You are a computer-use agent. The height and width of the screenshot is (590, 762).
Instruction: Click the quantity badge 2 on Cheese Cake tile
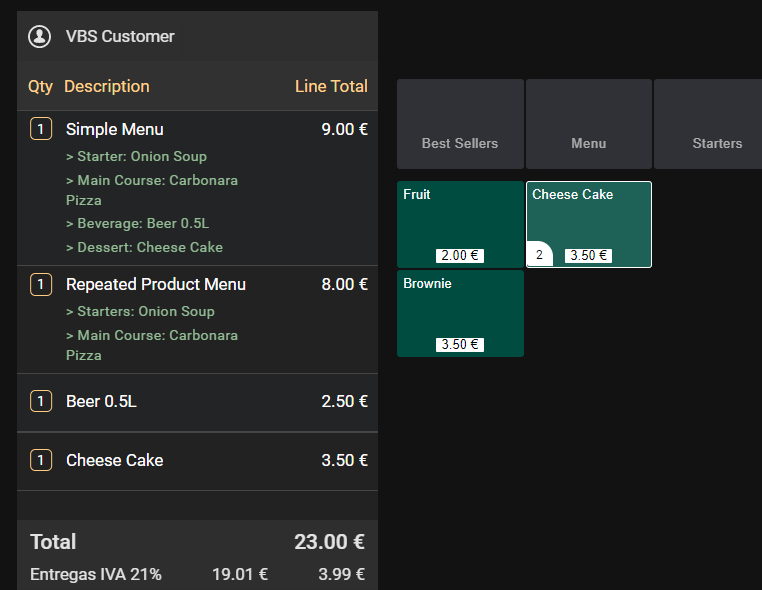[539, 255]
